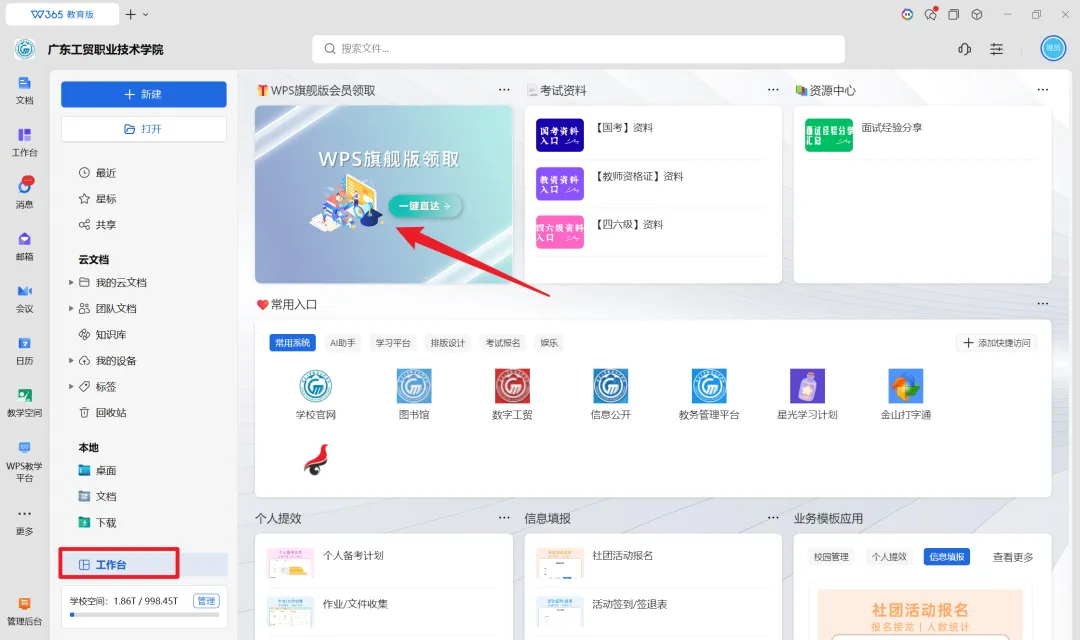1080x640 pixels.
Task: Expand 我的云文档 tree node
Action: pos(71,282)
